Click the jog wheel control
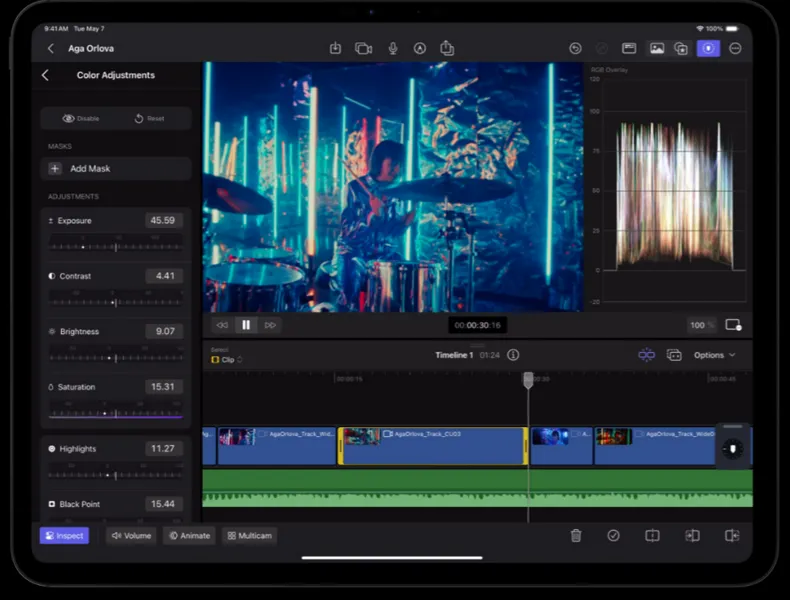Image resolution: width=790 pixels, height=600 pixels. click(733, 448)
